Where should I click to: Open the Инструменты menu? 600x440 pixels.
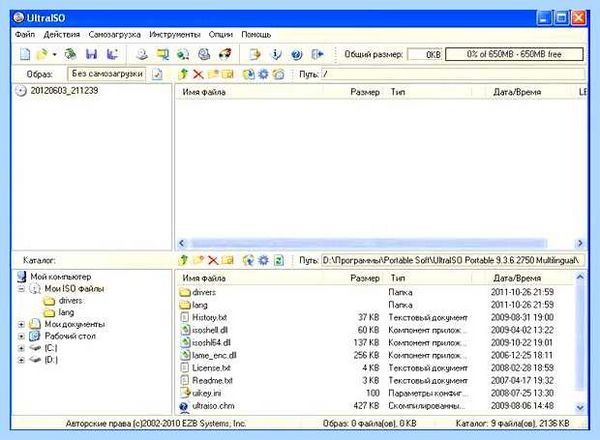[175, 35]
